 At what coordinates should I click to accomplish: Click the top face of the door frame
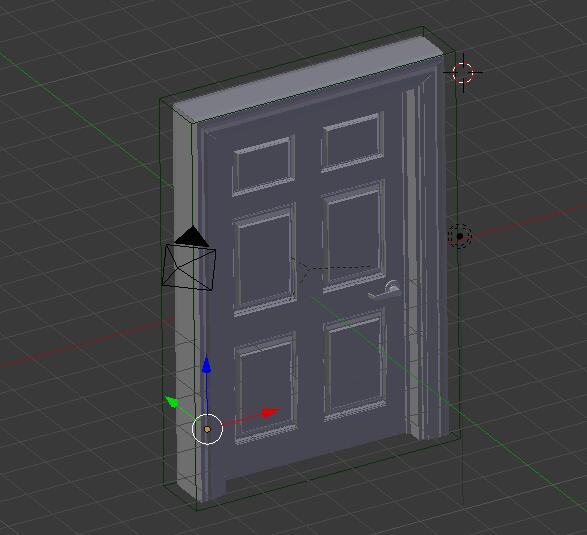point(308,80)
